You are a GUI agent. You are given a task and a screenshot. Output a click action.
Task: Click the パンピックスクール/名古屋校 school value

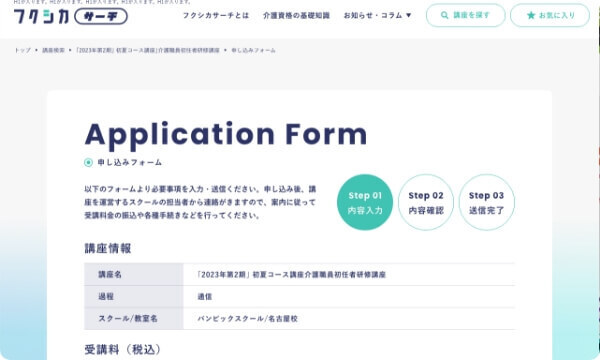click(248, 319)
